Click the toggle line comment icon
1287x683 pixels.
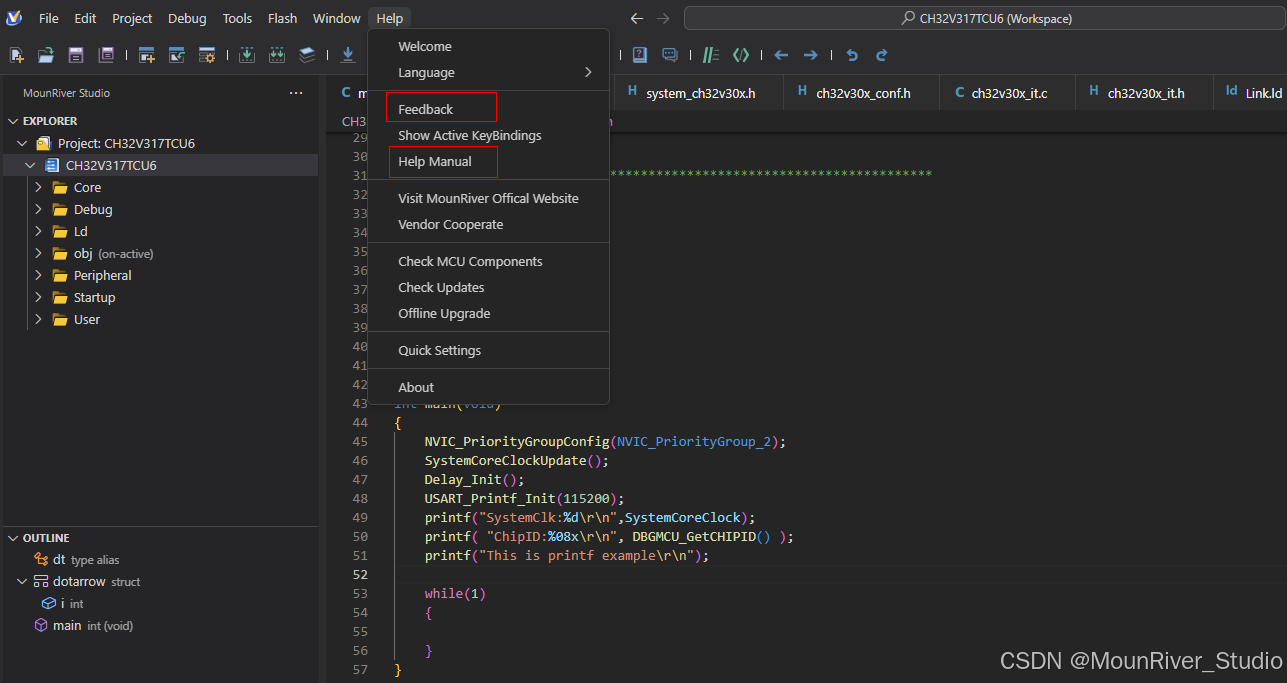[711, 55]
